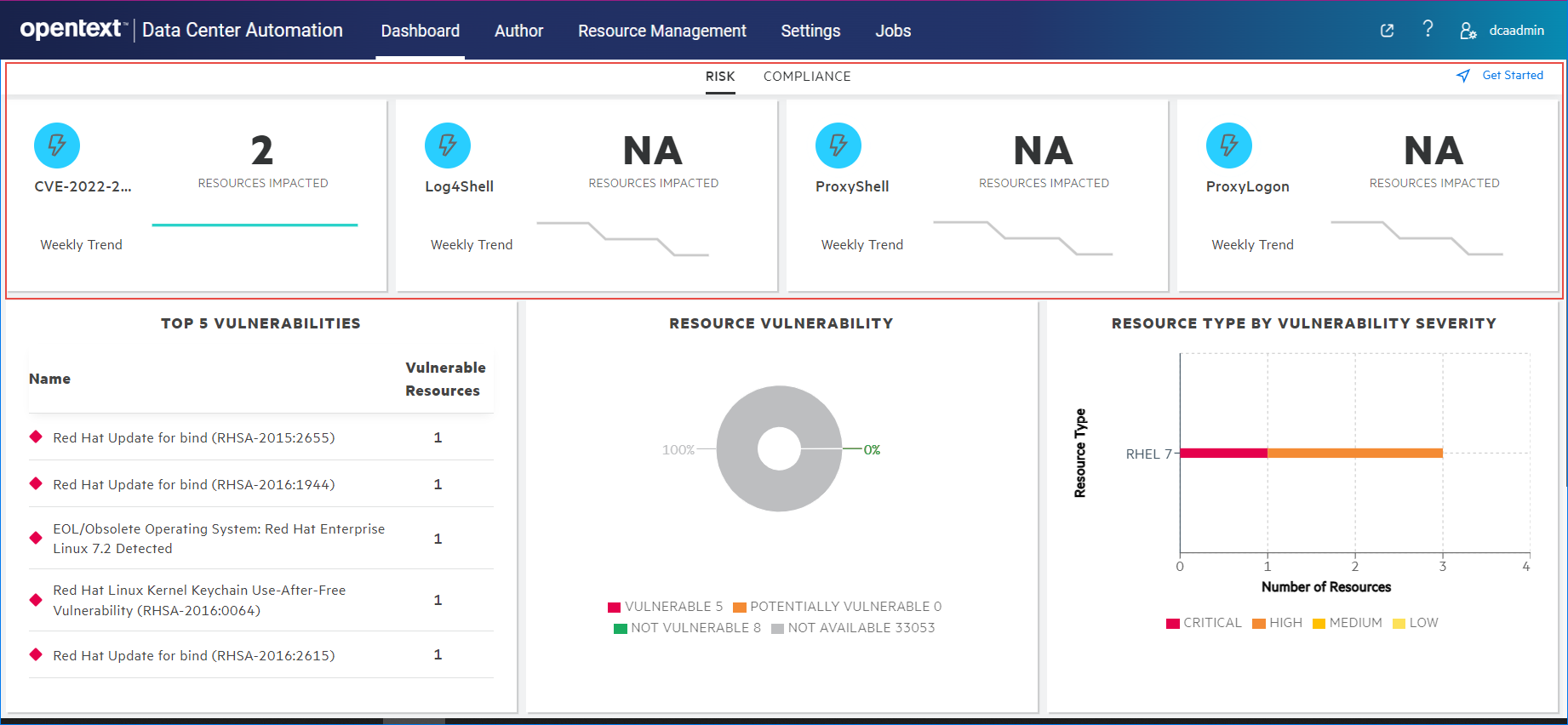This screenshot has height=725, width=1568.
Task: Open the Author menu in top navigation
Action: (x=518, y=31)
